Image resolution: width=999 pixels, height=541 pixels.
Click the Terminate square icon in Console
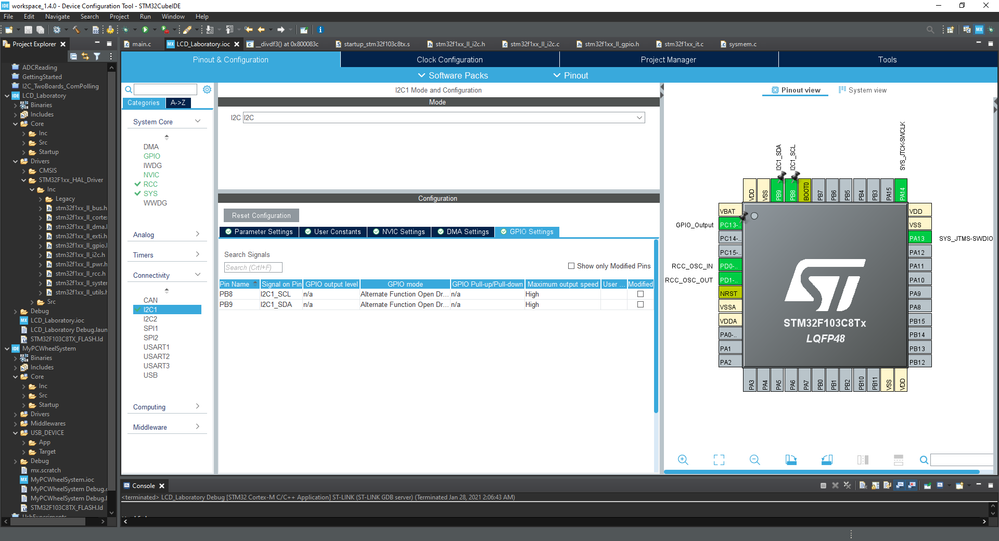(823, 486)
